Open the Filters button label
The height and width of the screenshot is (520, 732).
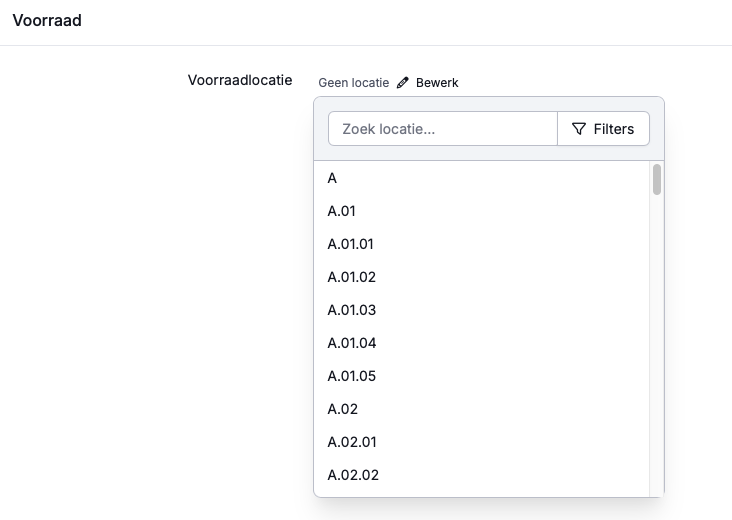[x=613, y=129]
